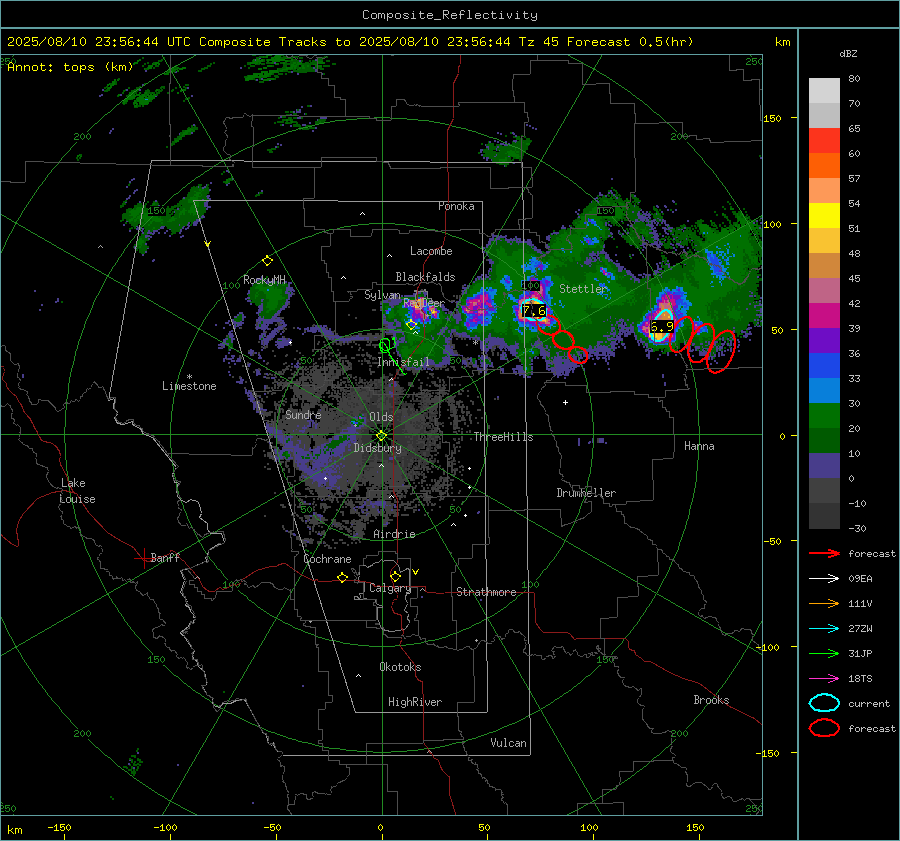The height and width of the screenshot is (841, 900).
Task: Select the magenta 42-39 dBZ color swatch
Action: (x=824, y=316)
